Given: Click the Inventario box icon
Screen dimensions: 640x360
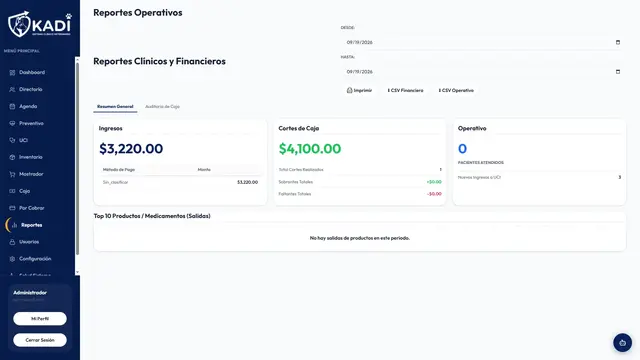Looking at the screenshot, I should 12,157.
